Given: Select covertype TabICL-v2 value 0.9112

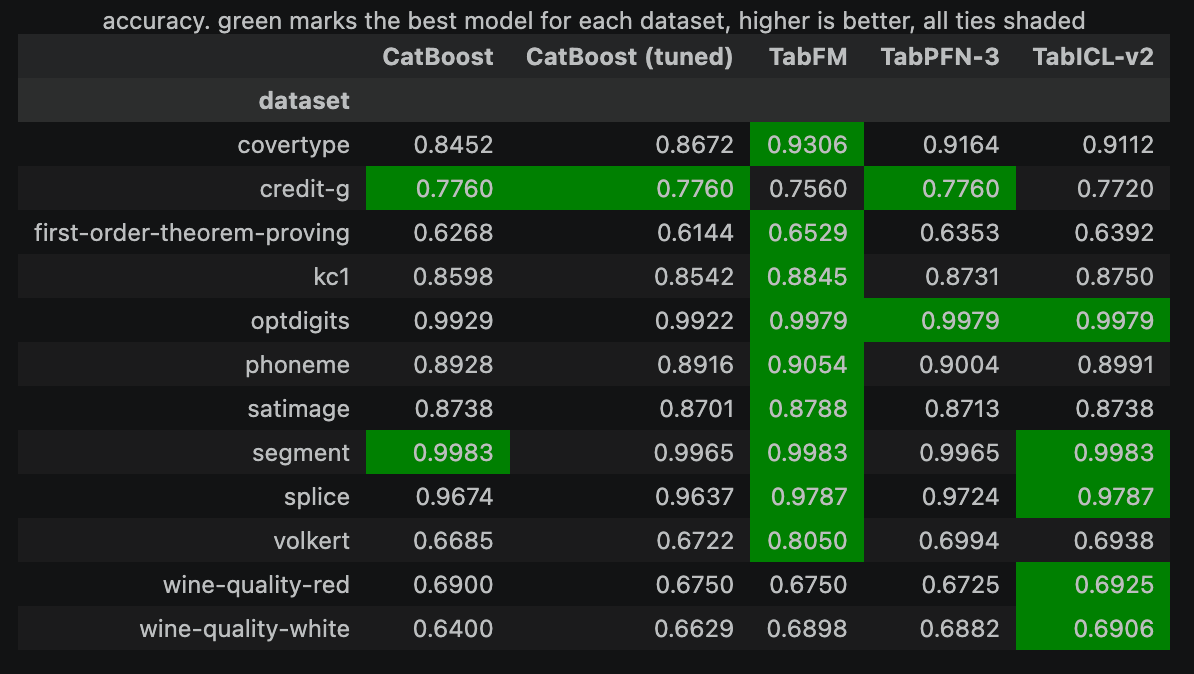Looking at the screenshot, I should pyautogui.click(x=1118, y=145).
